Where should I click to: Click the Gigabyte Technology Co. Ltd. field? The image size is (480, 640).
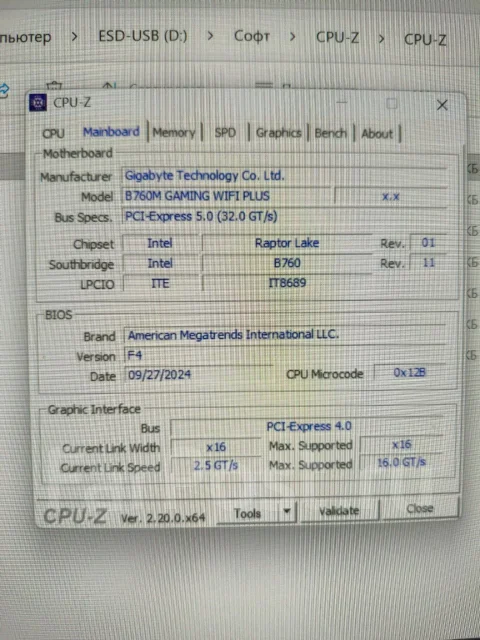point(284,176)
